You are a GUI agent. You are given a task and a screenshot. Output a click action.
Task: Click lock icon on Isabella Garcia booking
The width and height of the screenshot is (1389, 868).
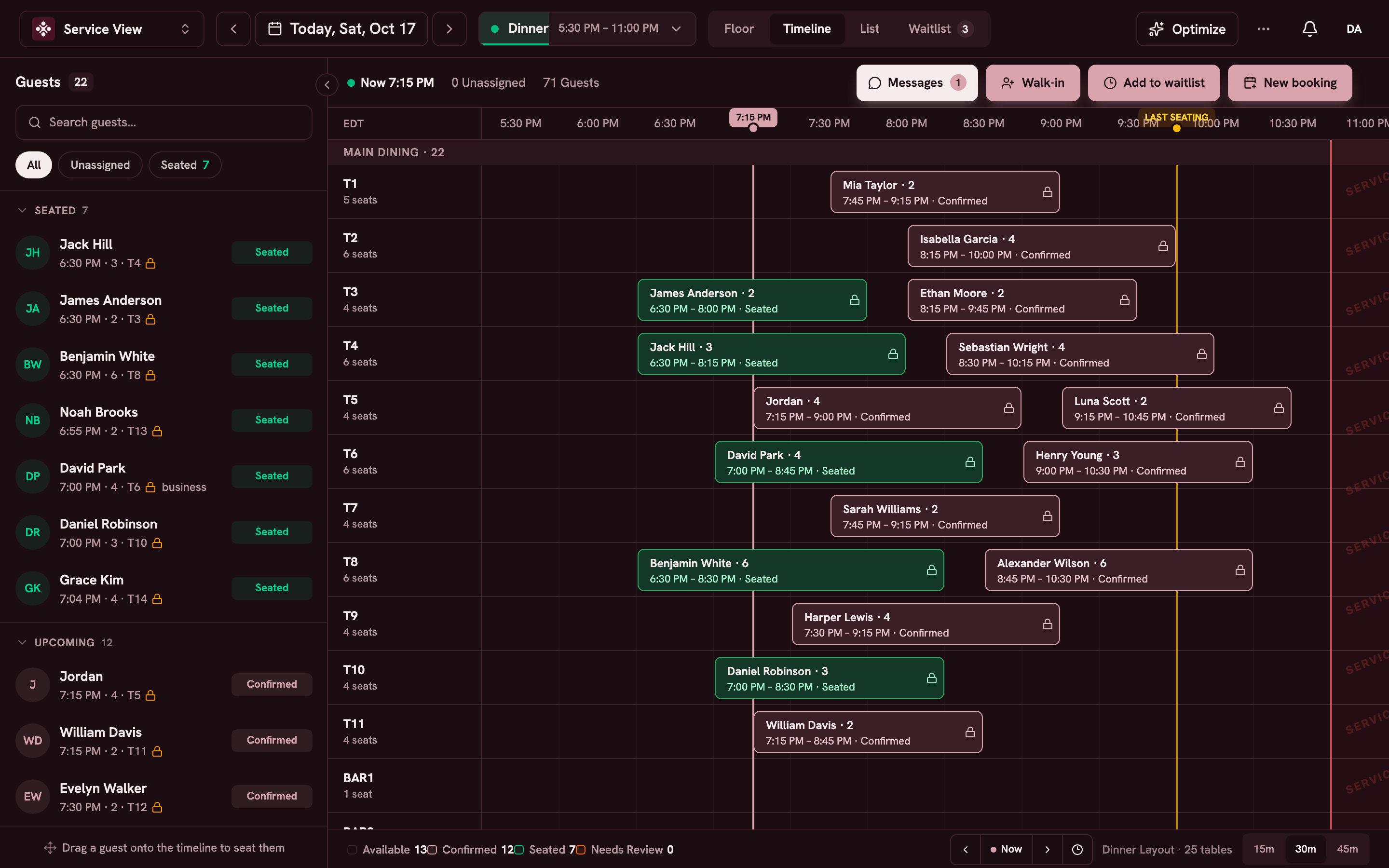point(1163,246)
